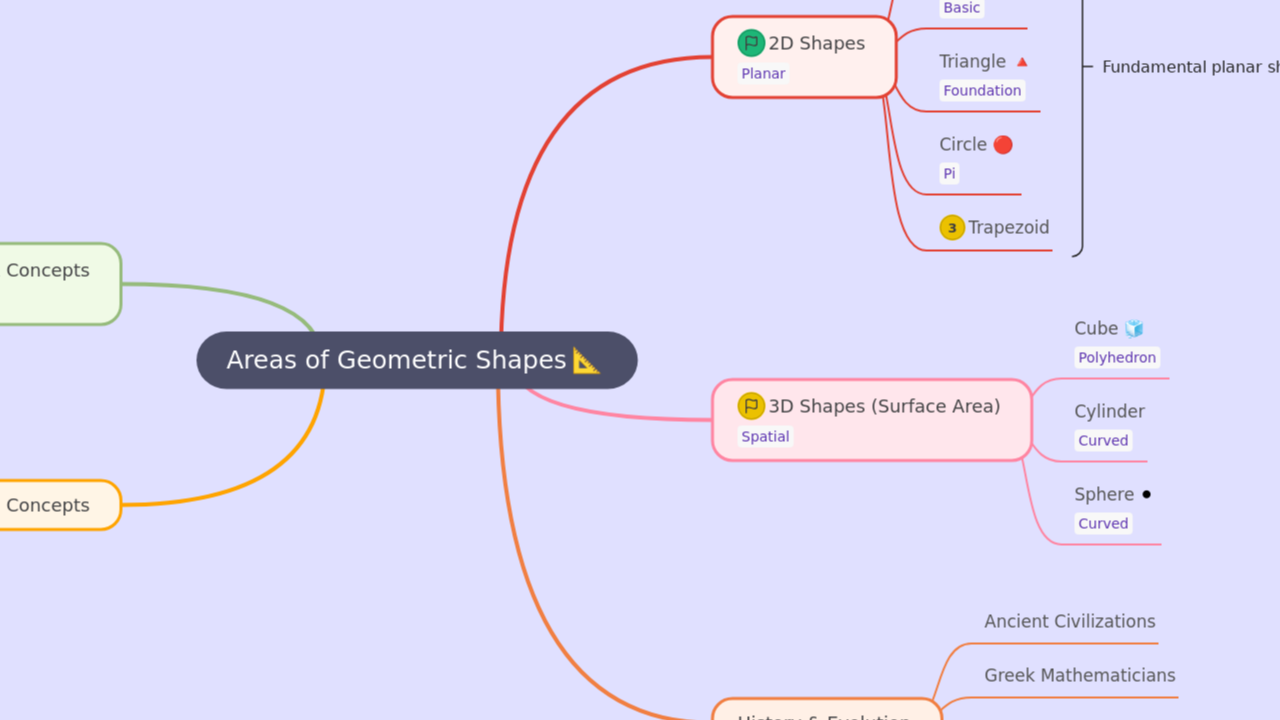Click the priority 3 marker on Trapezoid

coord(952,228)
